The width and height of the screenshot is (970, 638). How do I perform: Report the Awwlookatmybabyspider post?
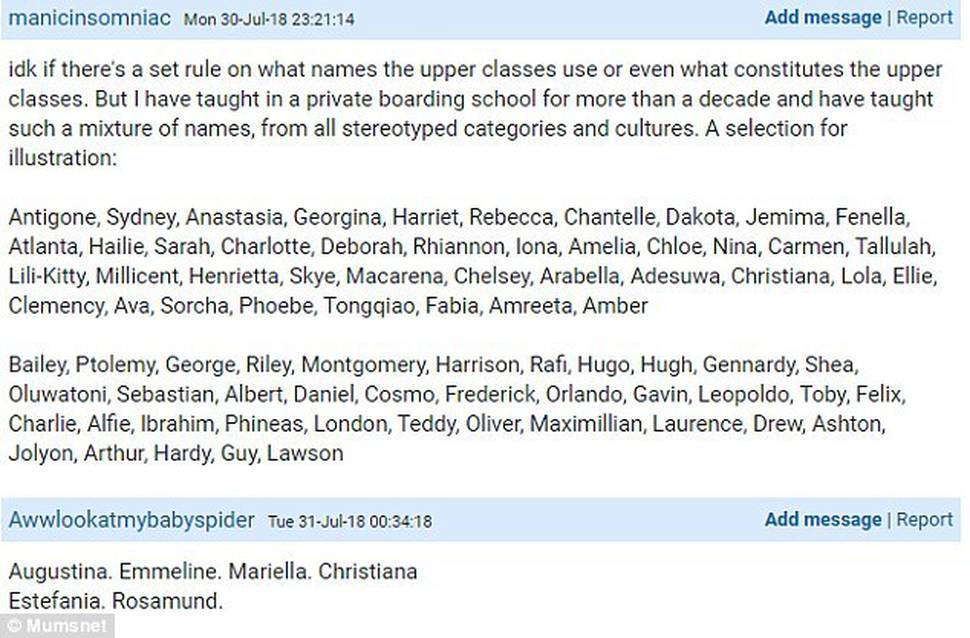pos(924,519)
